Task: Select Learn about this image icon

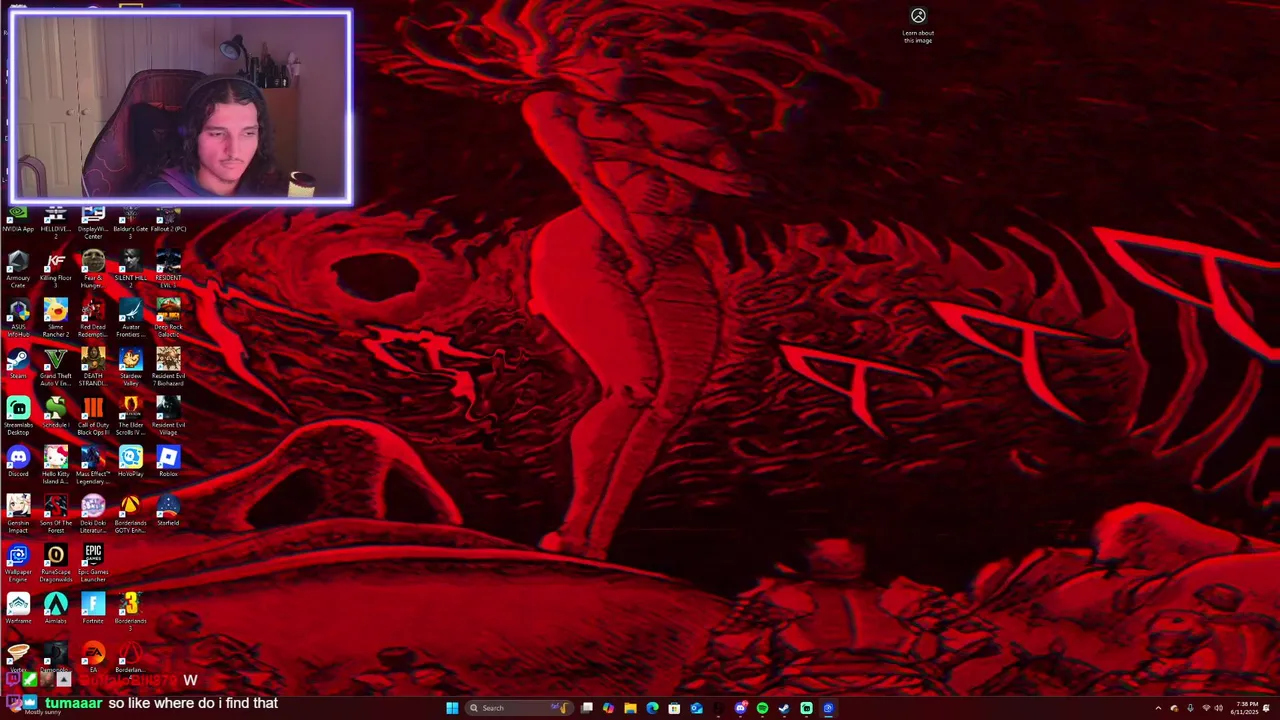Action: coord(918,25)
